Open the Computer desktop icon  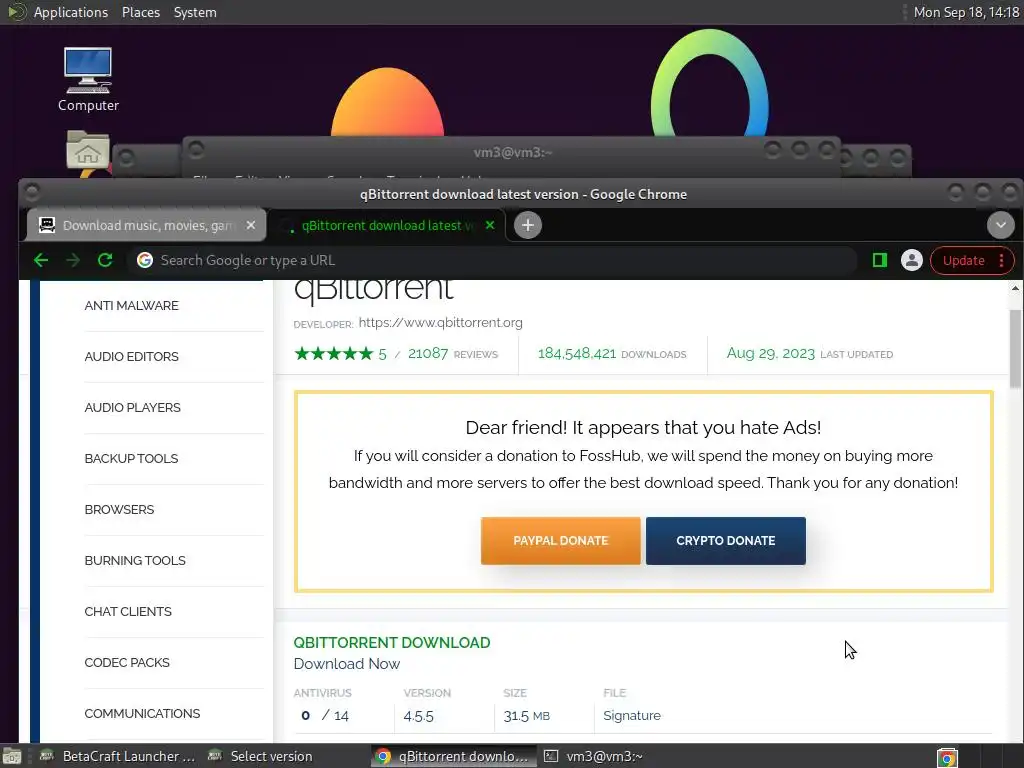[x=88, y=80]
